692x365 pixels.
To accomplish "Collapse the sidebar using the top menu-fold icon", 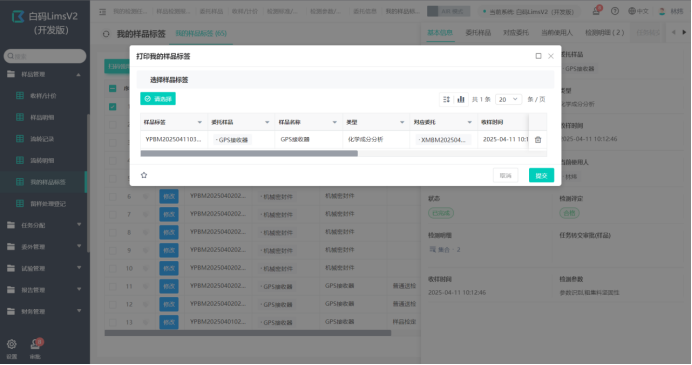I will point(102,12).
